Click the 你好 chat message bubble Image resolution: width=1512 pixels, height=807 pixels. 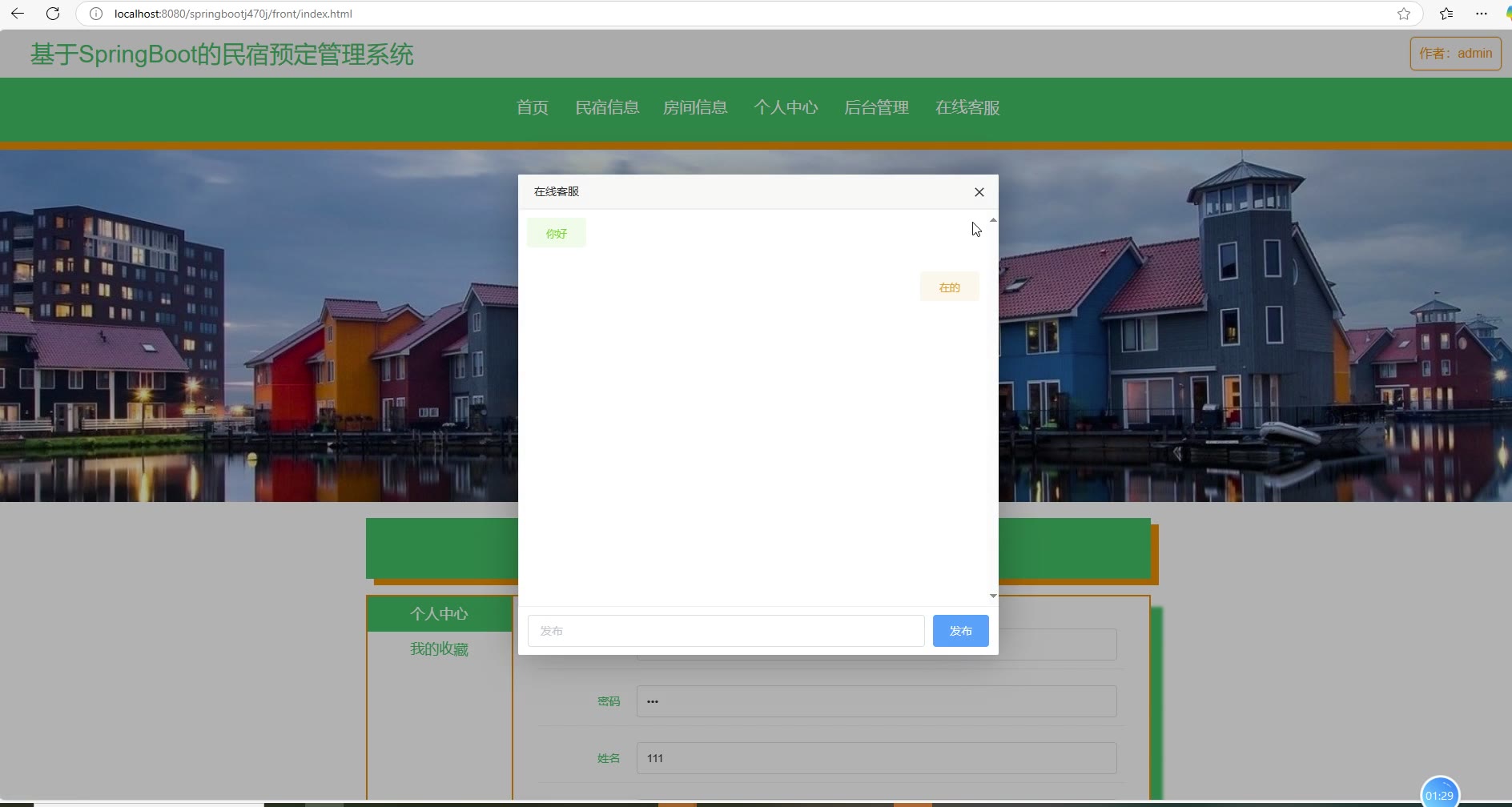coord(557,233)
